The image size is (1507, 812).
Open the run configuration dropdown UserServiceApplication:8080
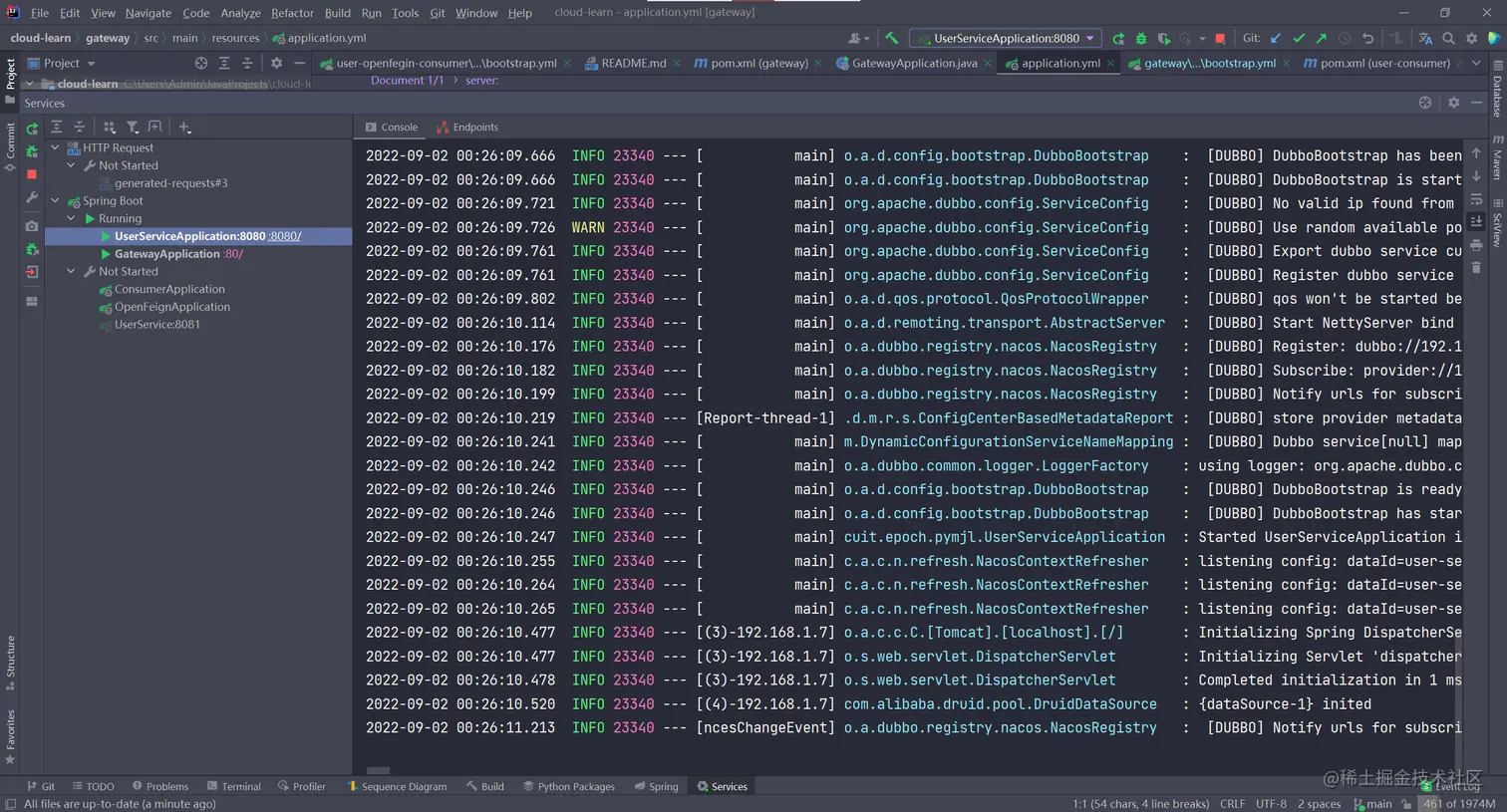coord(1006,38)
